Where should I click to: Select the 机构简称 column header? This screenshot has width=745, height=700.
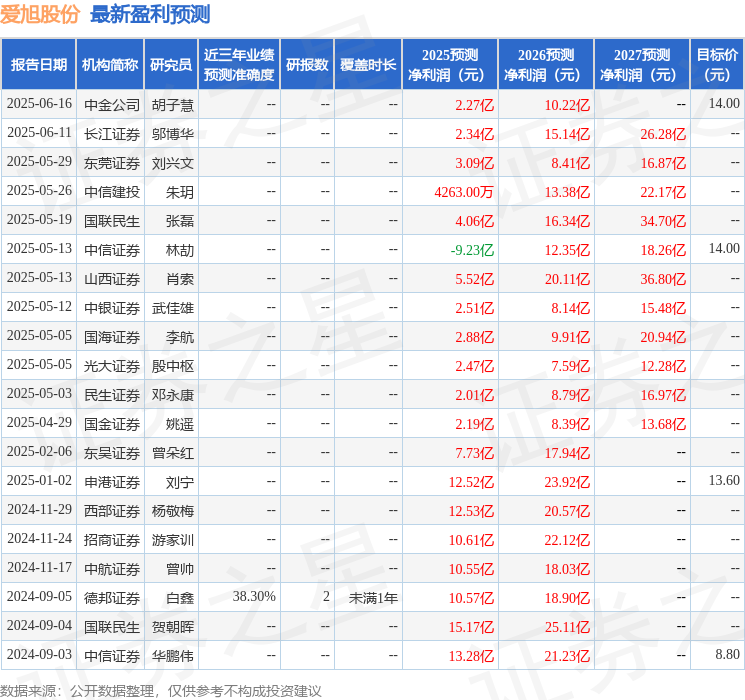point(110,65)
